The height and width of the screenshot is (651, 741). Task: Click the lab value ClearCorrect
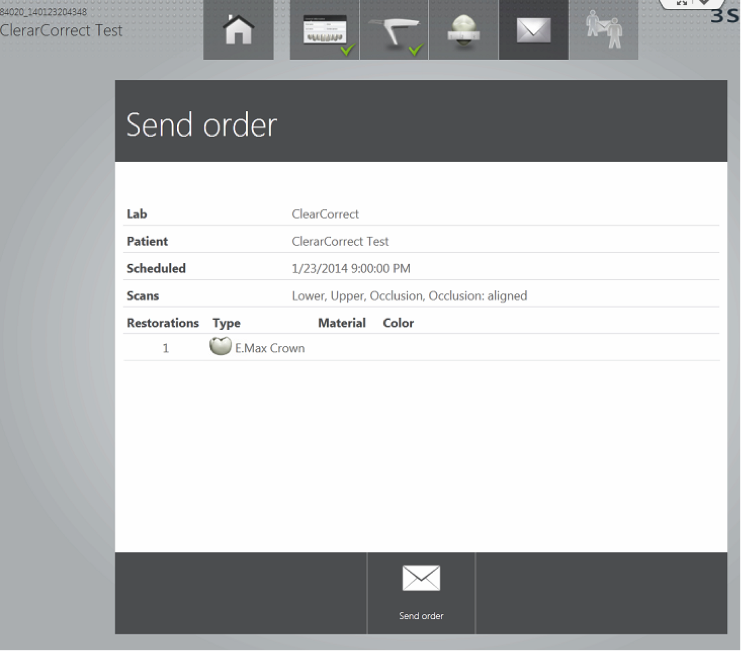click(325, 214)
